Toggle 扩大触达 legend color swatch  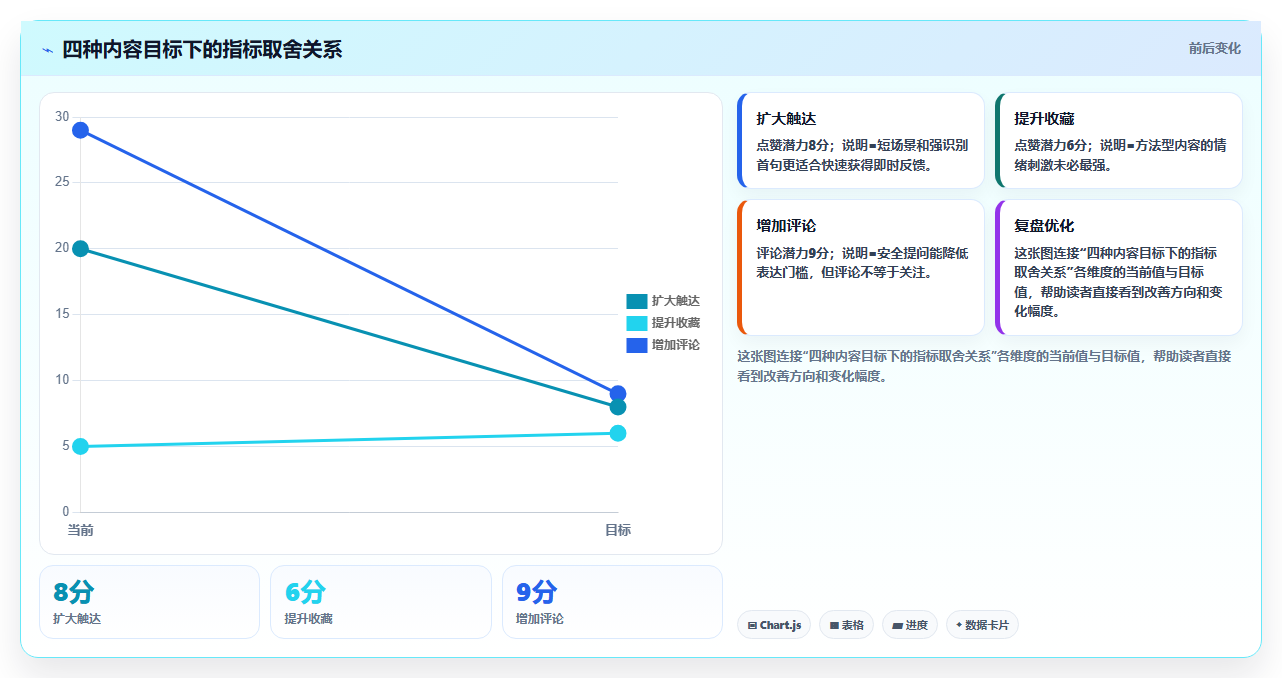click(637, 301)
